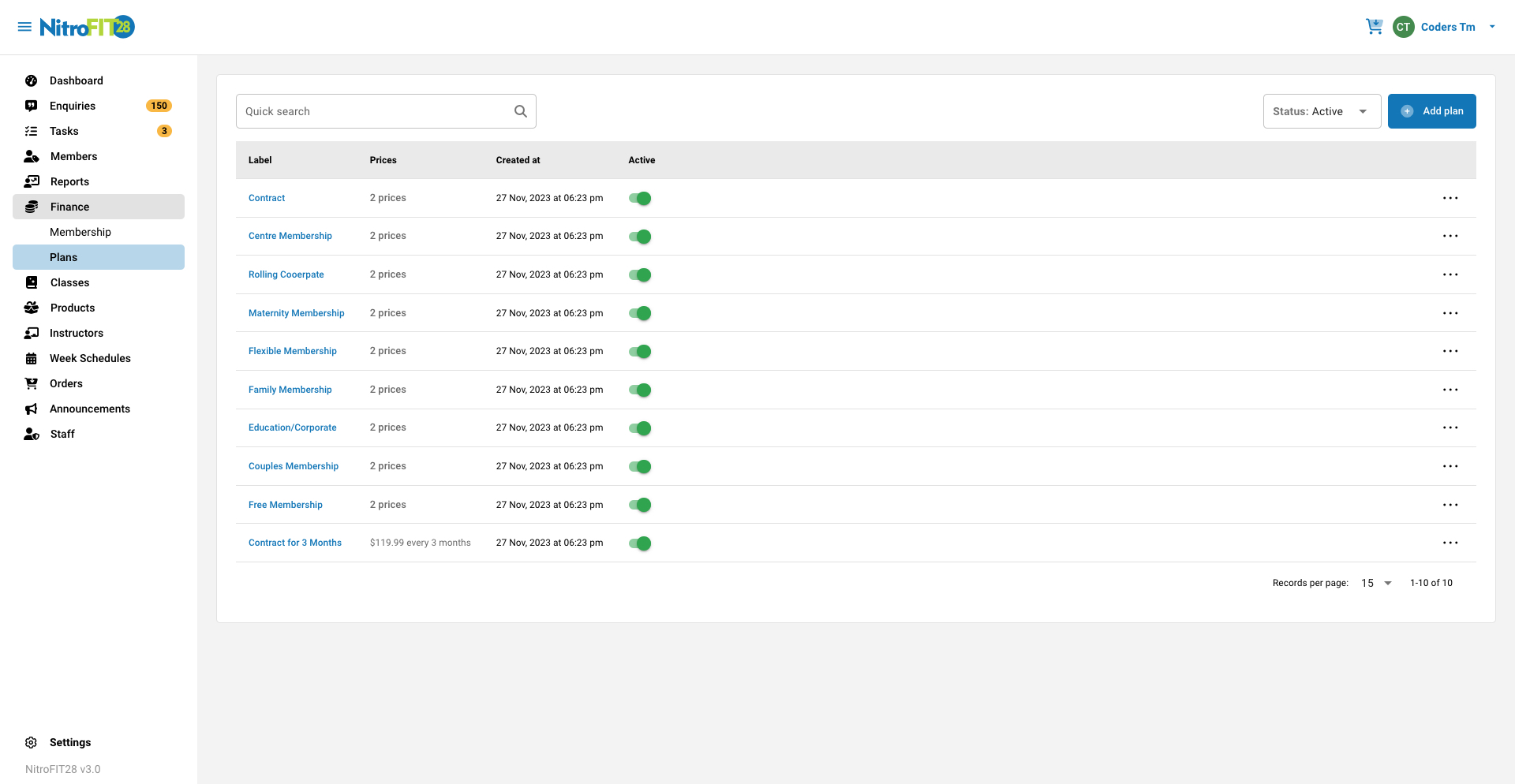Toggle the Free Membership active switch

pos(640,505)
